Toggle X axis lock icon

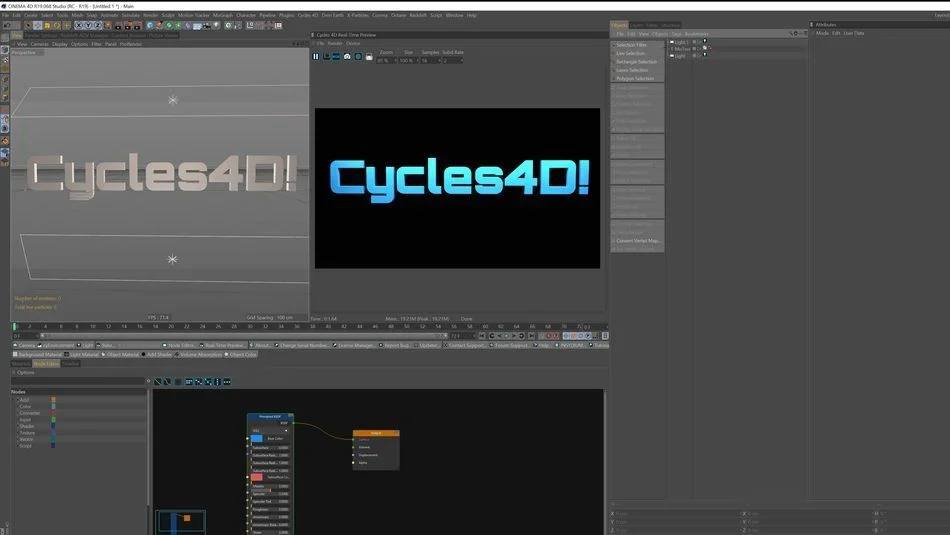[x=78, y=25]
